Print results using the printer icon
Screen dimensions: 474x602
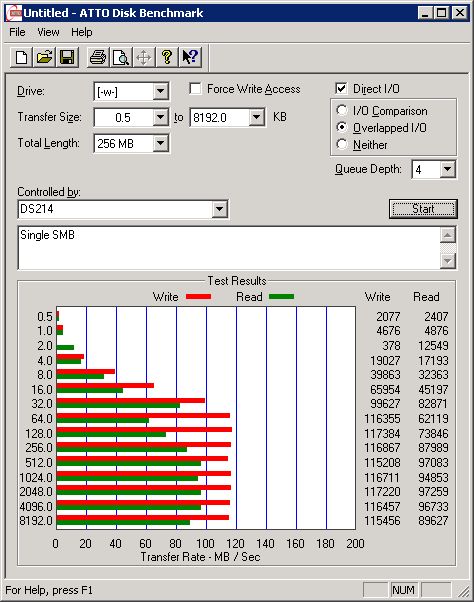[98, 58]
